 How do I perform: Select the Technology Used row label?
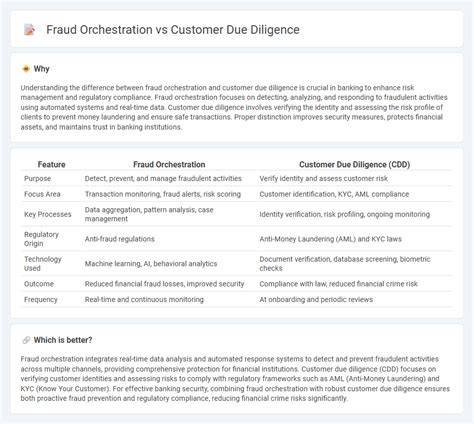point(43,264)
